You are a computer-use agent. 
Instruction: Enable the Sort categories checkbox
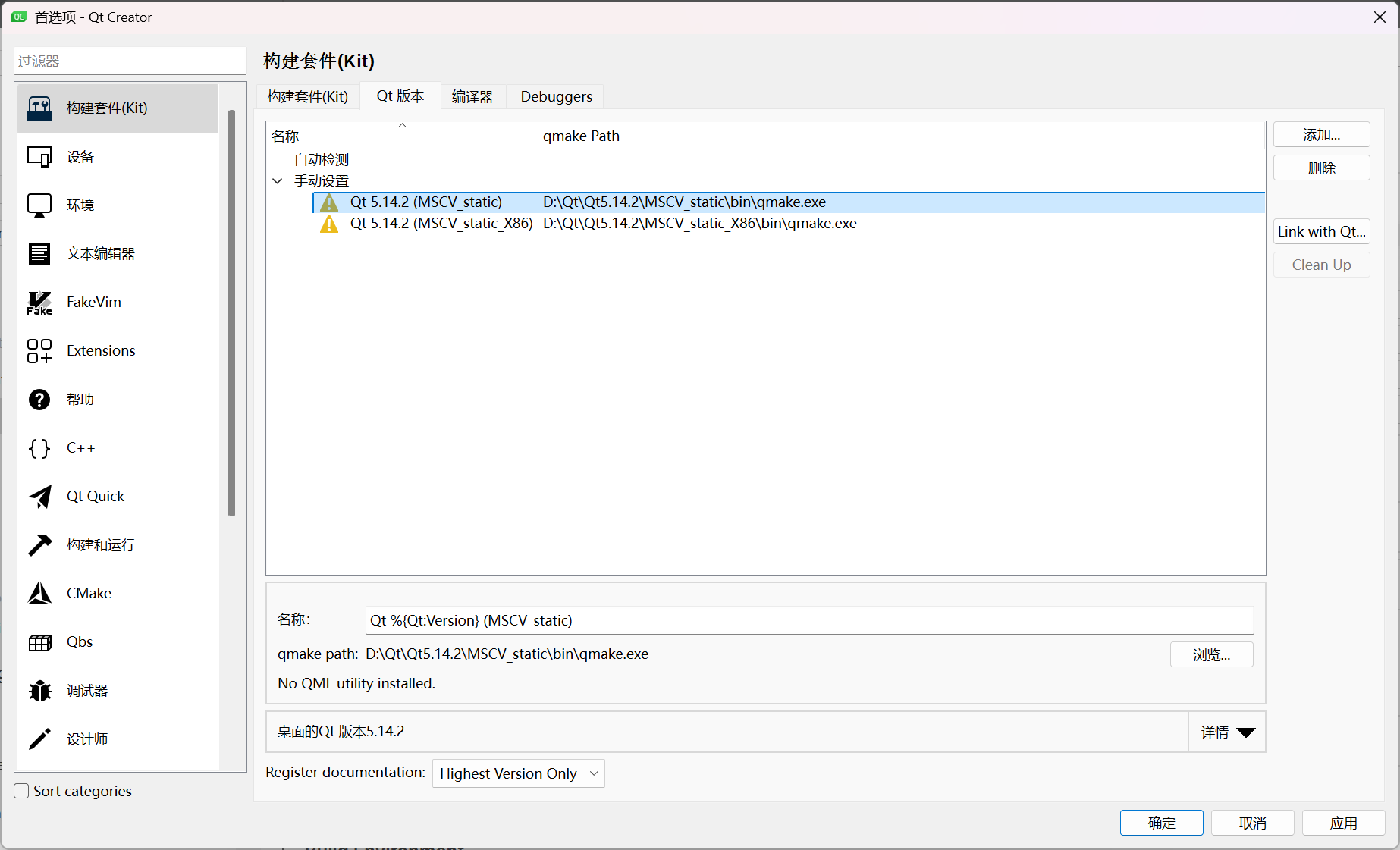click(22, 791)
